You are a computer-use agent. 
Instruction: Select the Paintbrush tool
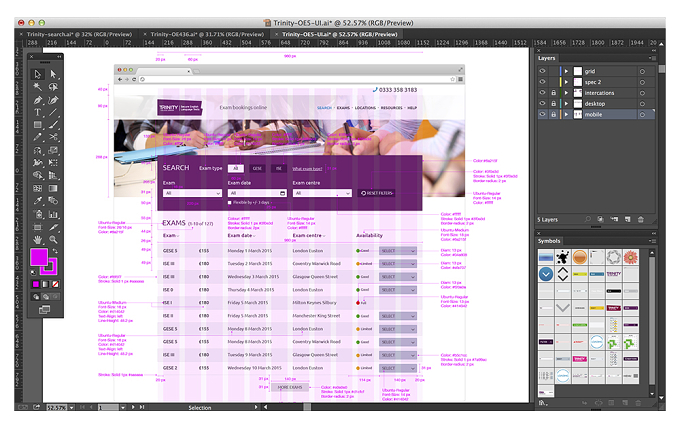coord(53,125)
